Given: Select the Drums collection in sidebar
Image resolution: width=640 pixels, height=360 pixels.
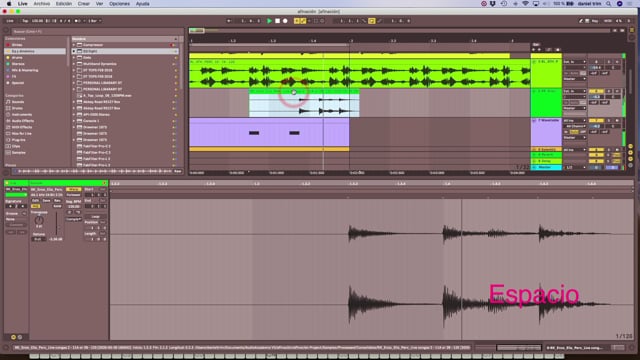Looking at the screenshot, I should coord(17,58).
